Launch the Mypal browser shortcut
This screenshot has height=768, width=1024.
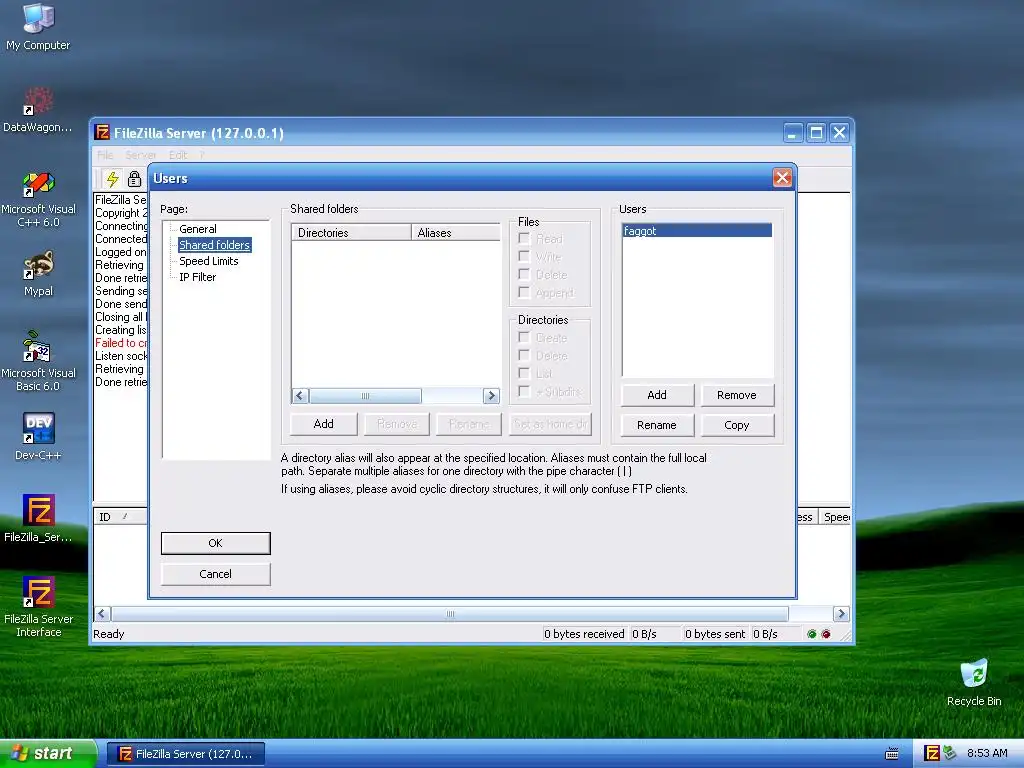[38, 274]
